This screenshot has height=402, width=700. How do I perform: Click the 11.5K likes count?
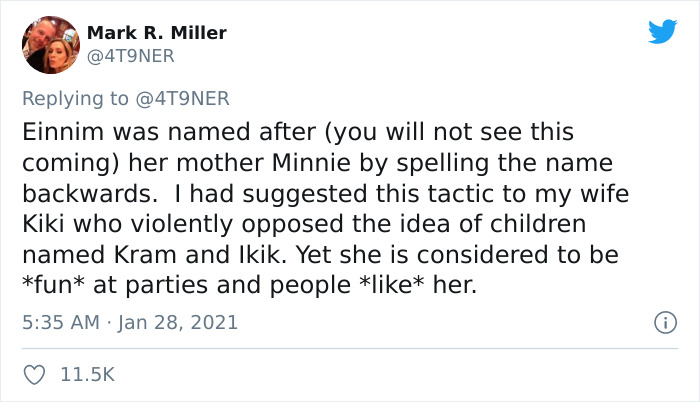pyautogui.click(x=88, y=375)
